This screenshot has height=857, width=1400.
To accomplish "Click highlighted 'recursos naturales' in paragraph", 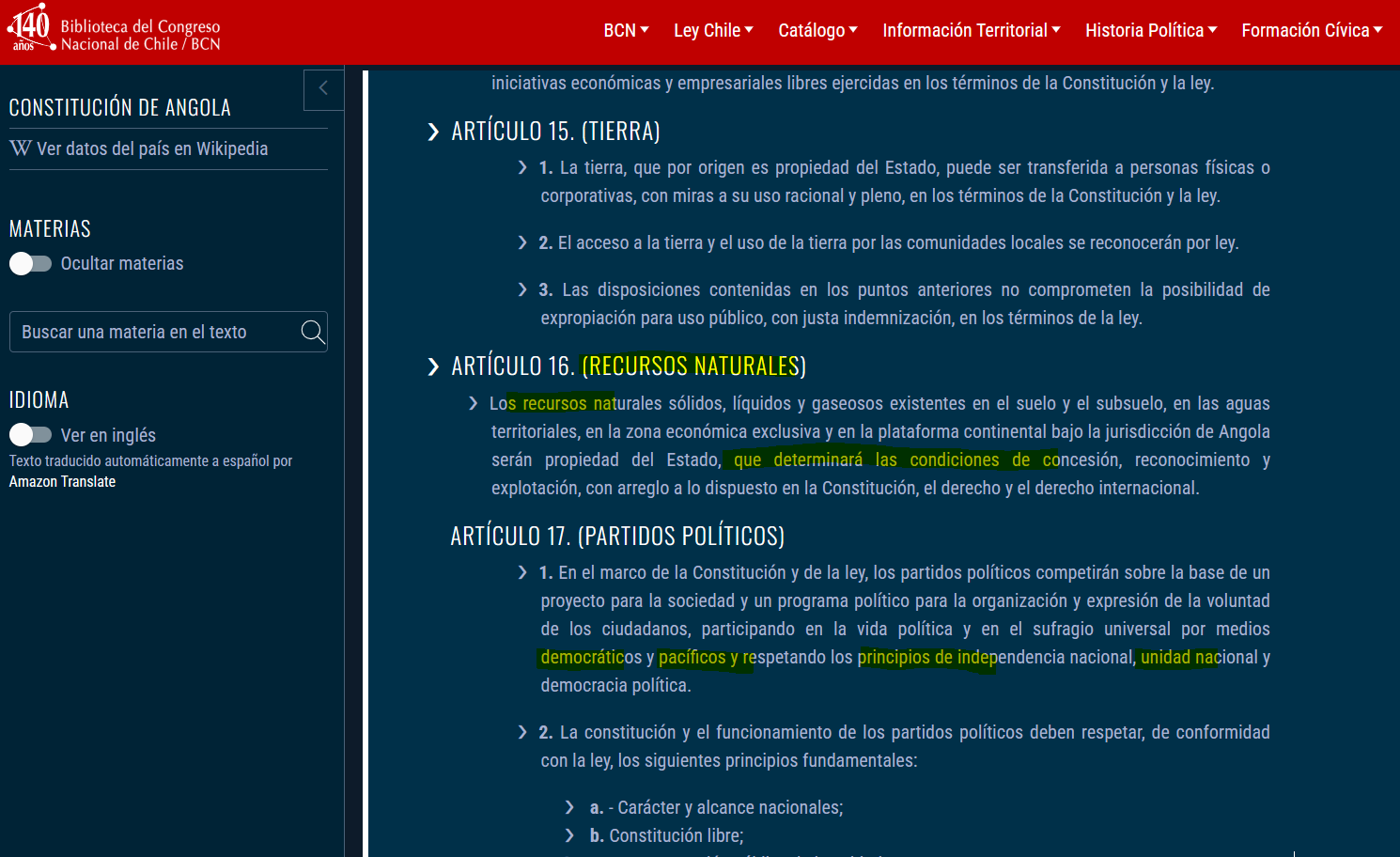I will [x=592, y=403].
